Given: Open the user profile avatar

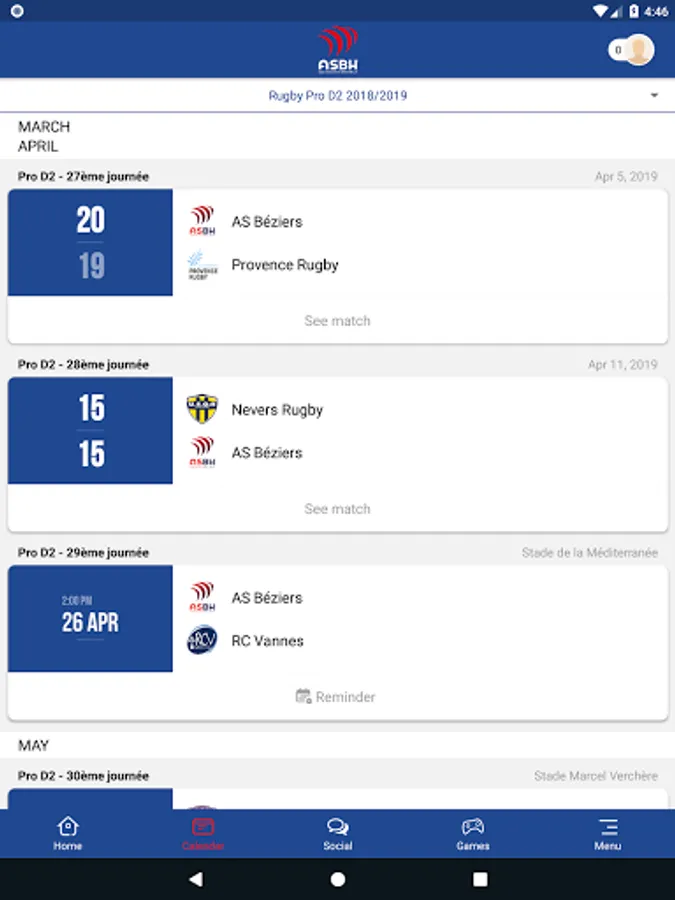Looking at the screenshot, I should pos(639,50).
